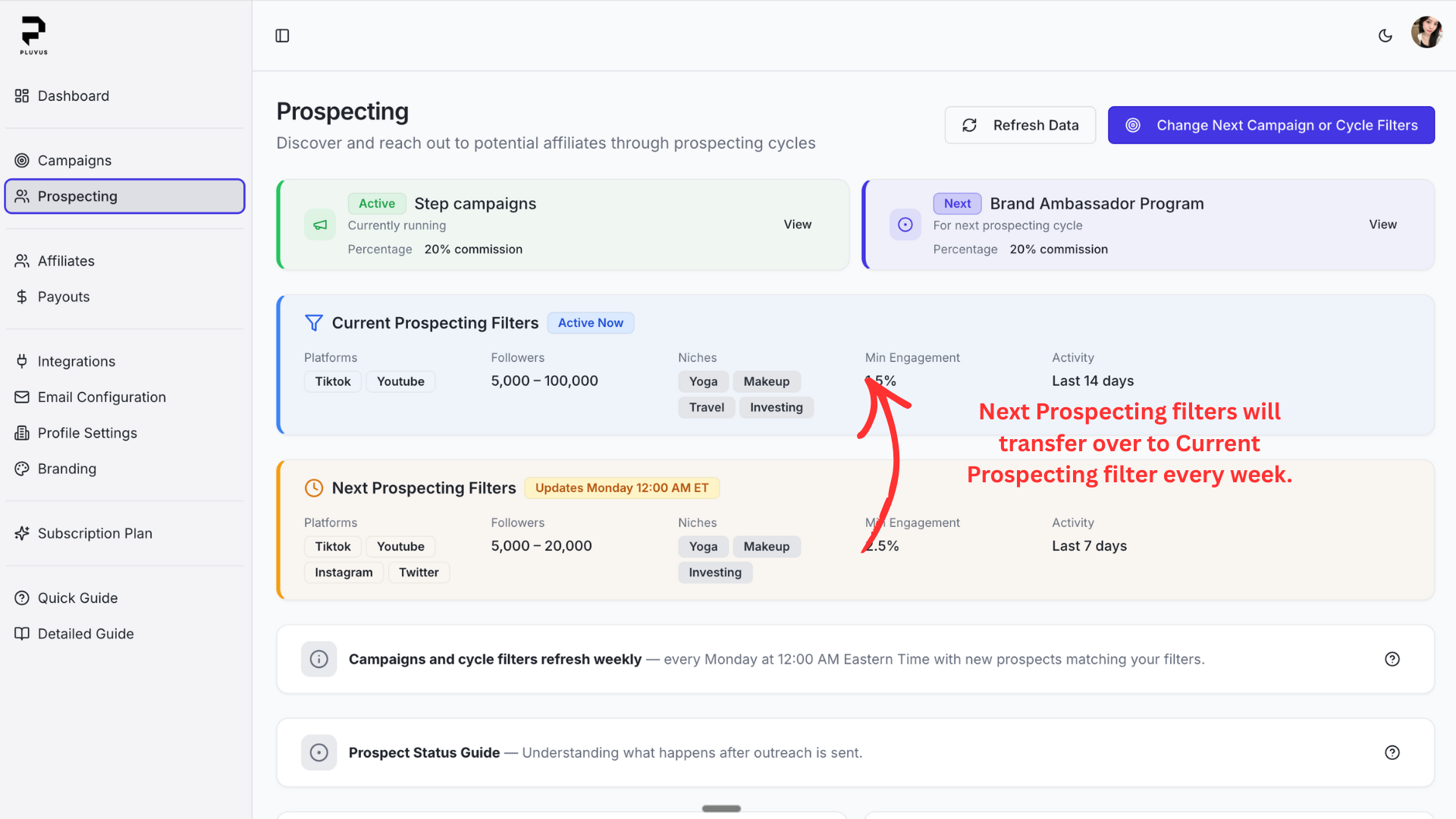View the active Step campaigns
This screenshot has width=1456, height=819.
click(797, 224)
